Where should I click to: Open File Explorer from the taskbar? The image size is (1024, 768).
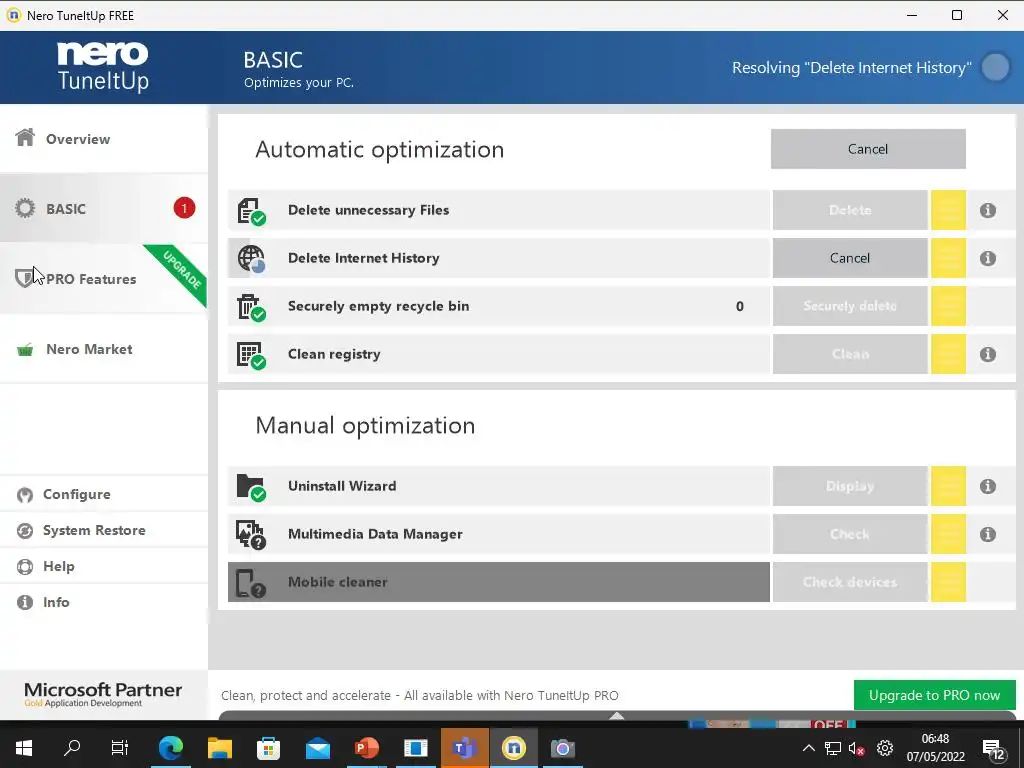pos(220,748)
